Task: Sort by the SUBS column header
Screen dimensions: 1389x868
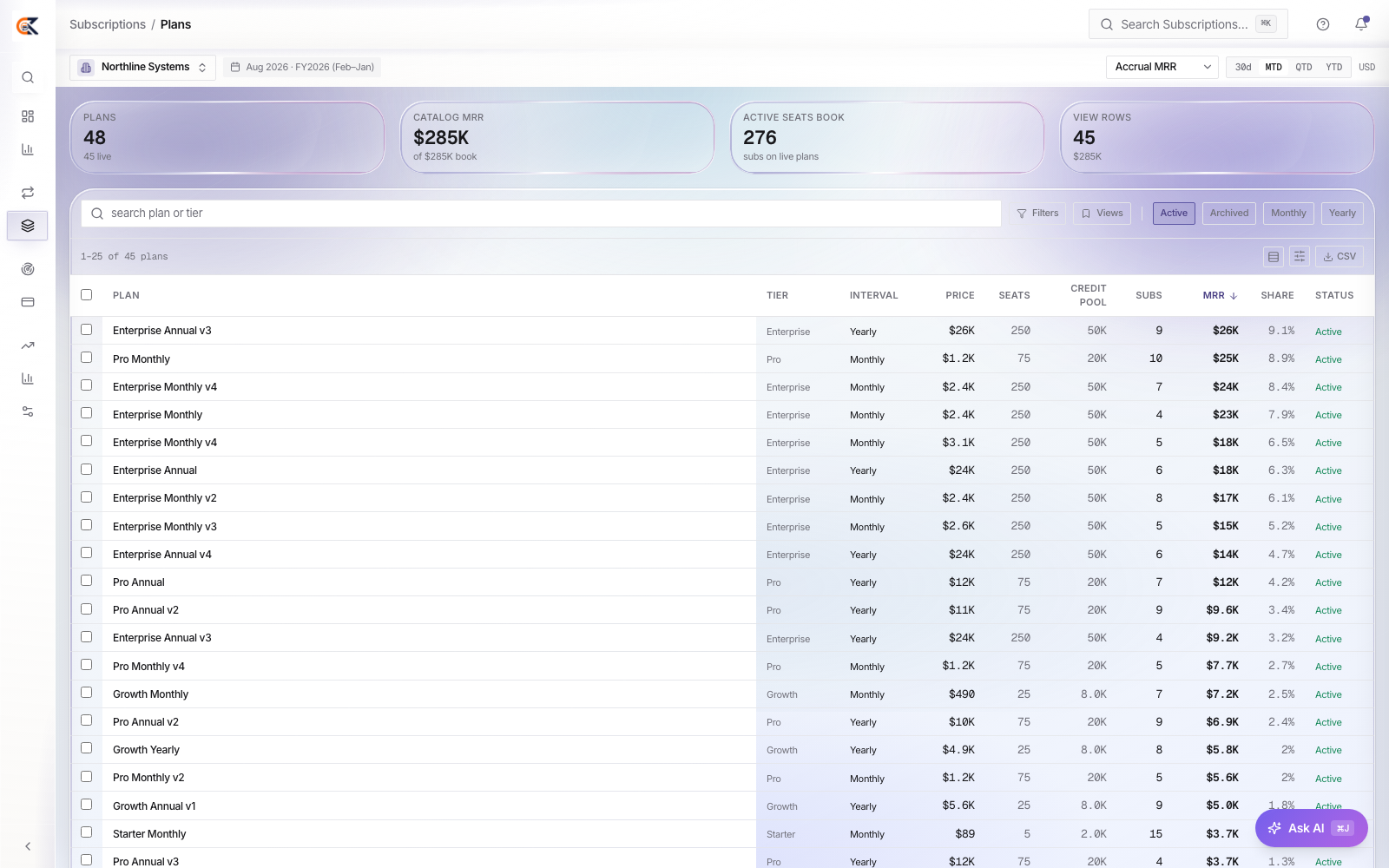Action: [x=1149, y=296]
